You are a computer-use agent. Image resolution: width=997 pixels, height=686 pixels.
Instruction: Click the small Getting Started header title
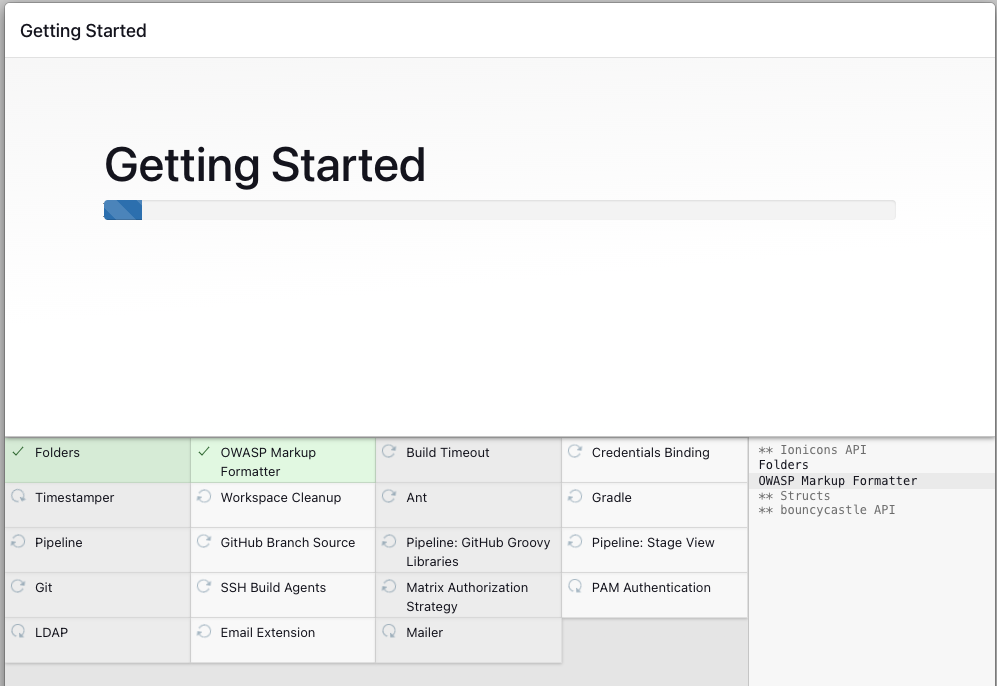(x=83, y=31)
